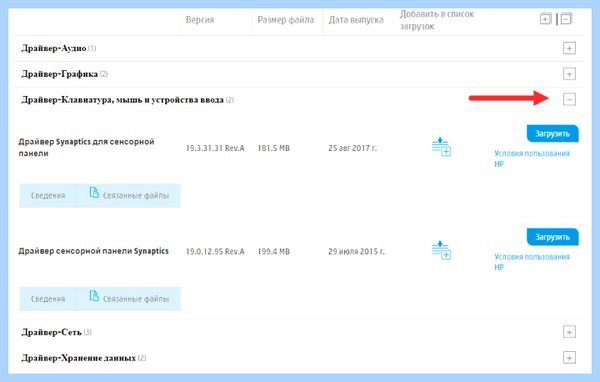Expand Драйвер-Сеть category
Image resolution: width=600 pixels, height=382 pixels.
[569, 332]
